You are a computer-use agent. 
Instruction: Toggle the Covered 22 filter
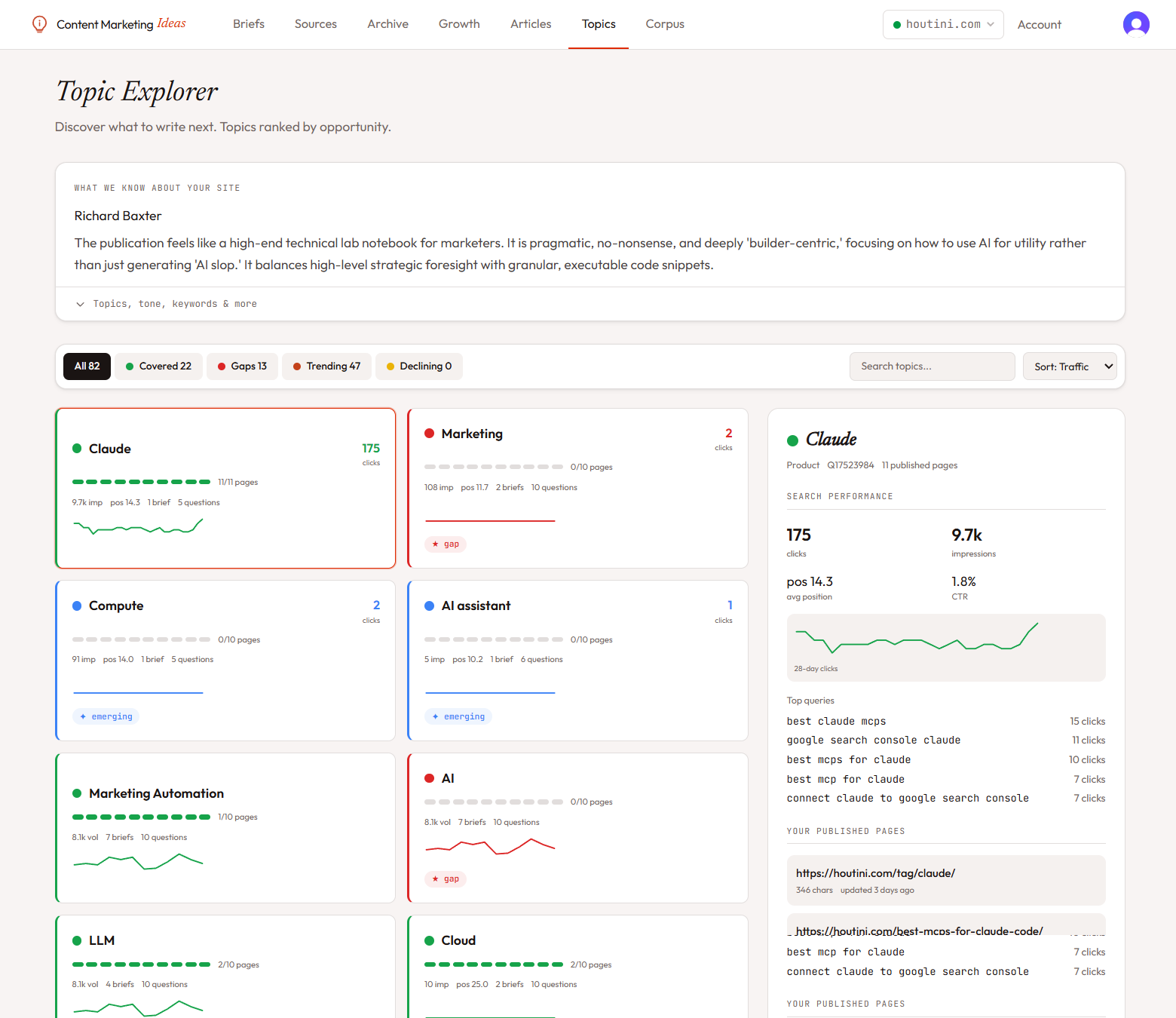(x=158, y=366)
